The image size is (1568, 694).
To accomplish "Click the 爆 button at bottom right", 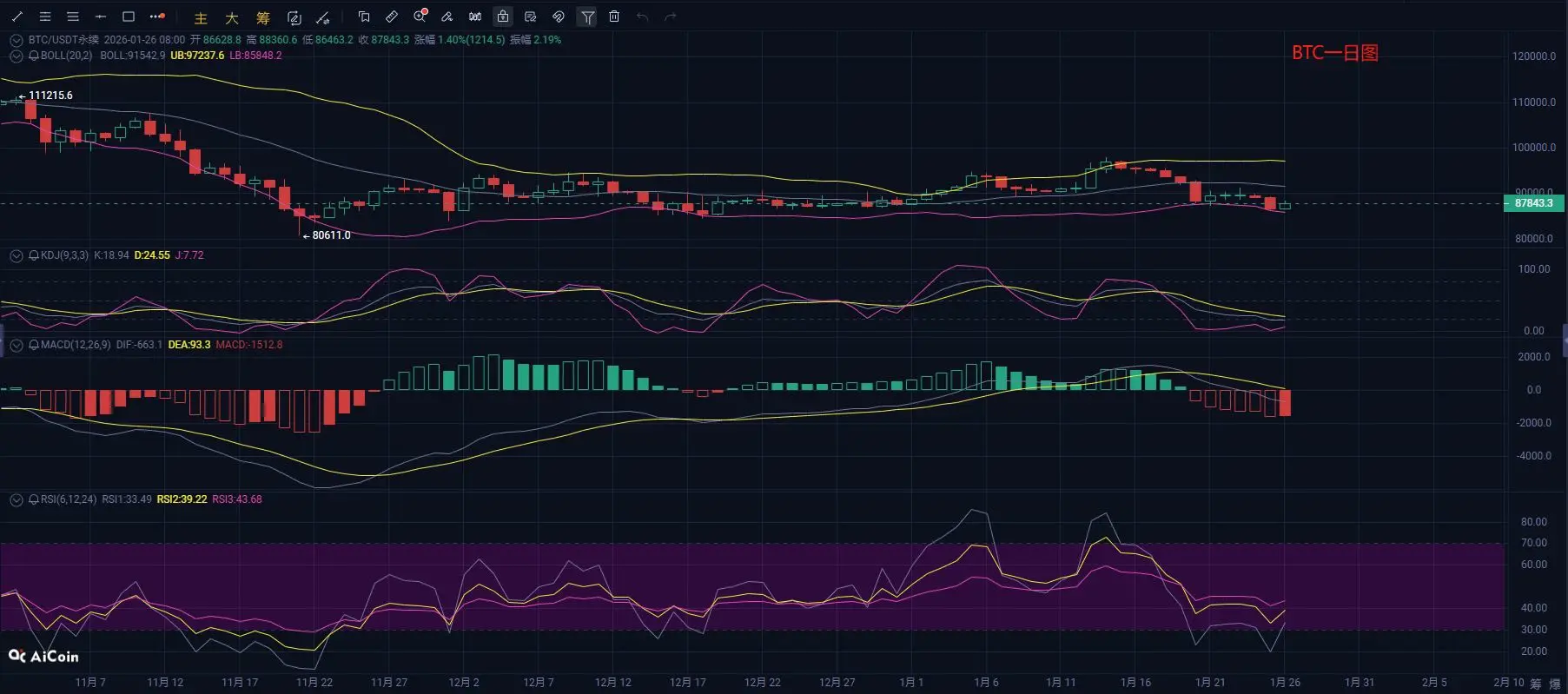I will (1554, 684).
